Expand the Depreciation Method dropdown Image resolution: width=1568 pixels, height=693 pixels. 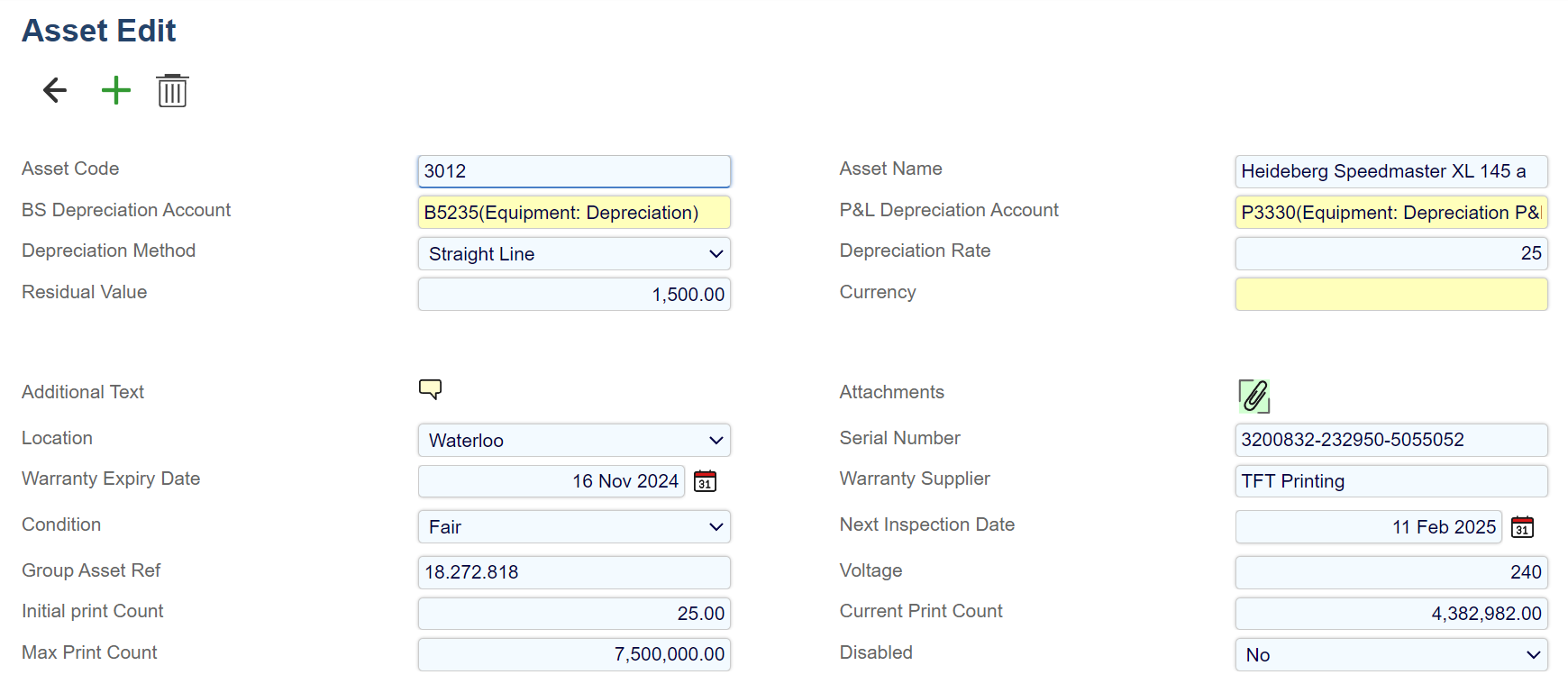click(574, 254)
